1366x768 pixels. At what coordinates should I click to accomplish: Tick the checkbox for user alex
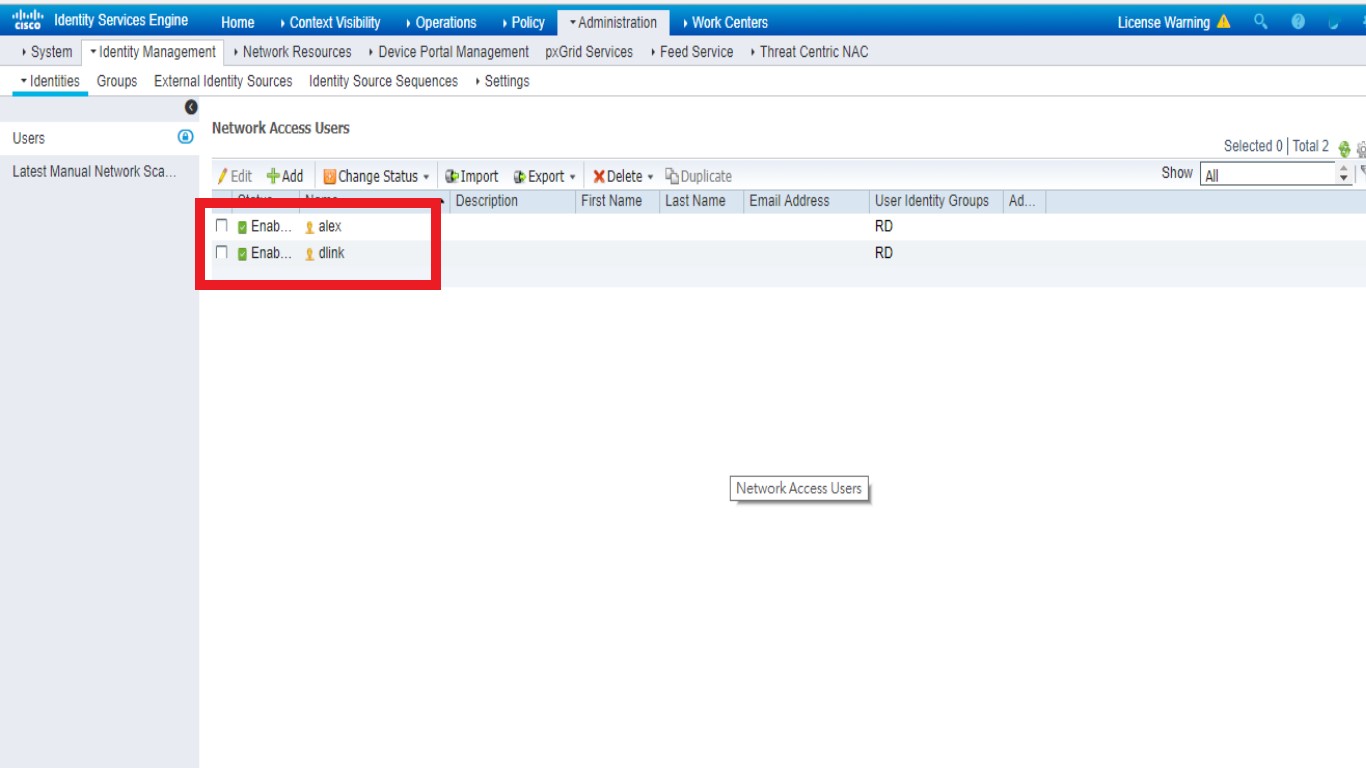222,226
